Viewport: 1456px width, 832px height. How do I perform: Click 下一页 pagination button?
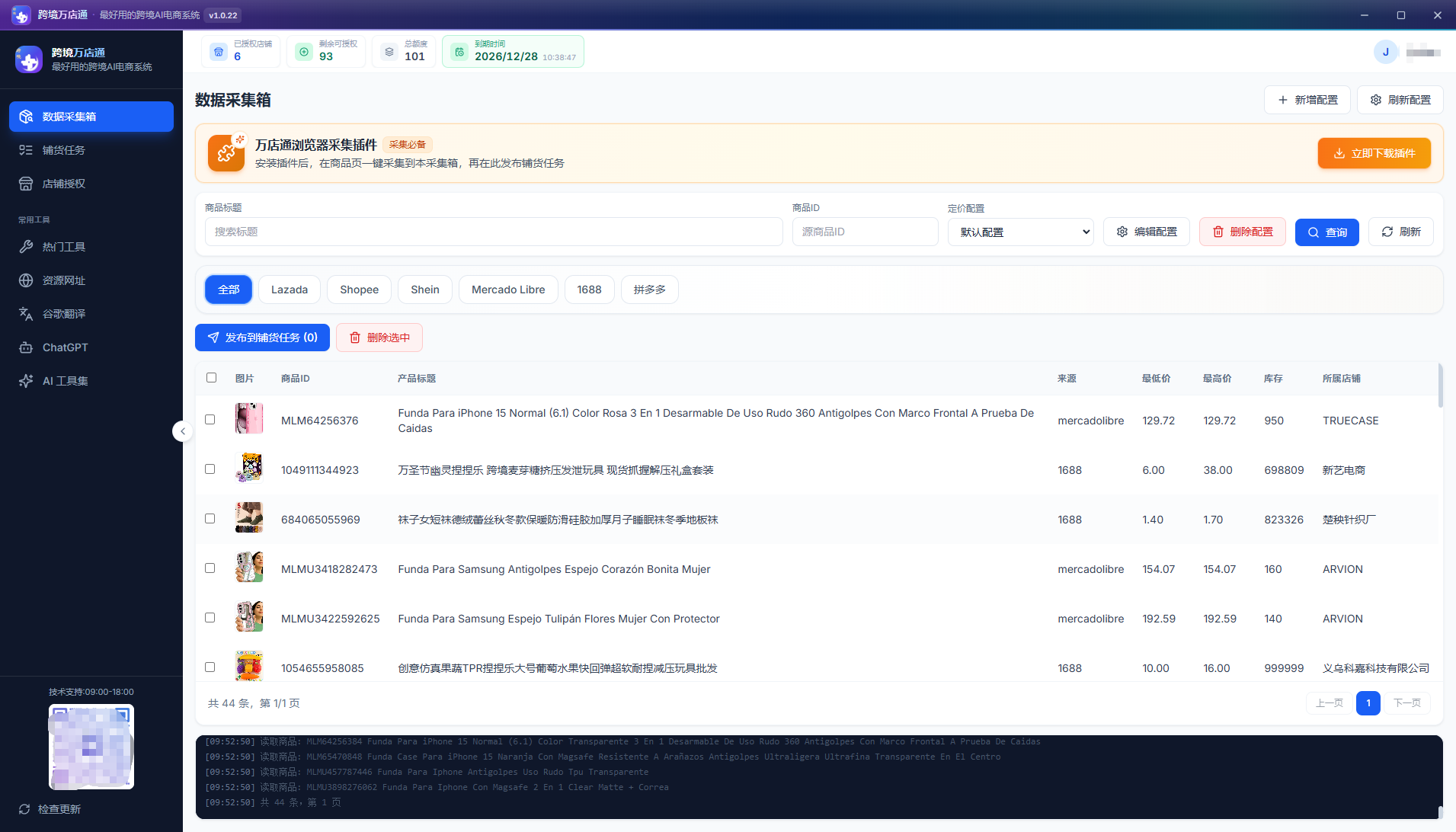(x=1406, y=703)
